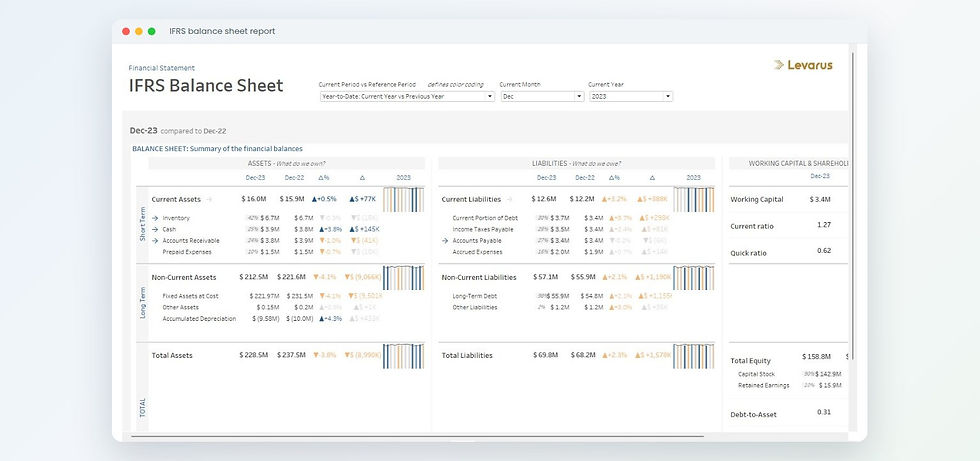
Task: Click the yellow minimize window button
Action: tap(139, 31)
